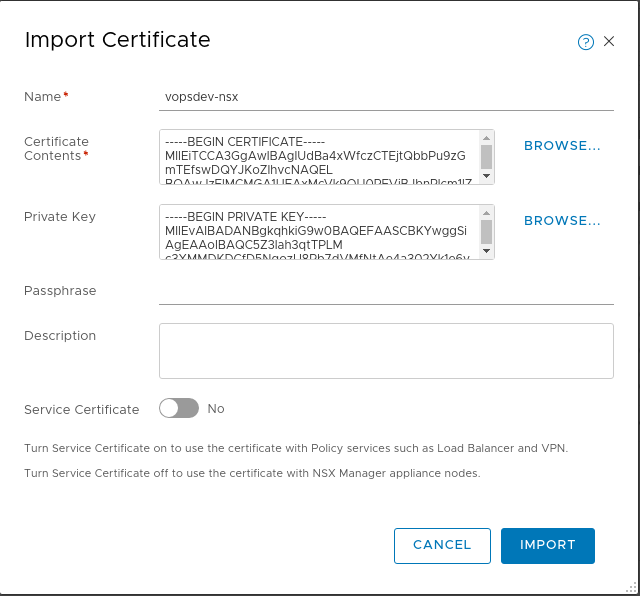This screenshot has height=596, width=640.
Task: Click the Name field containing vopsdev-nsx
Action: (386, 97)
